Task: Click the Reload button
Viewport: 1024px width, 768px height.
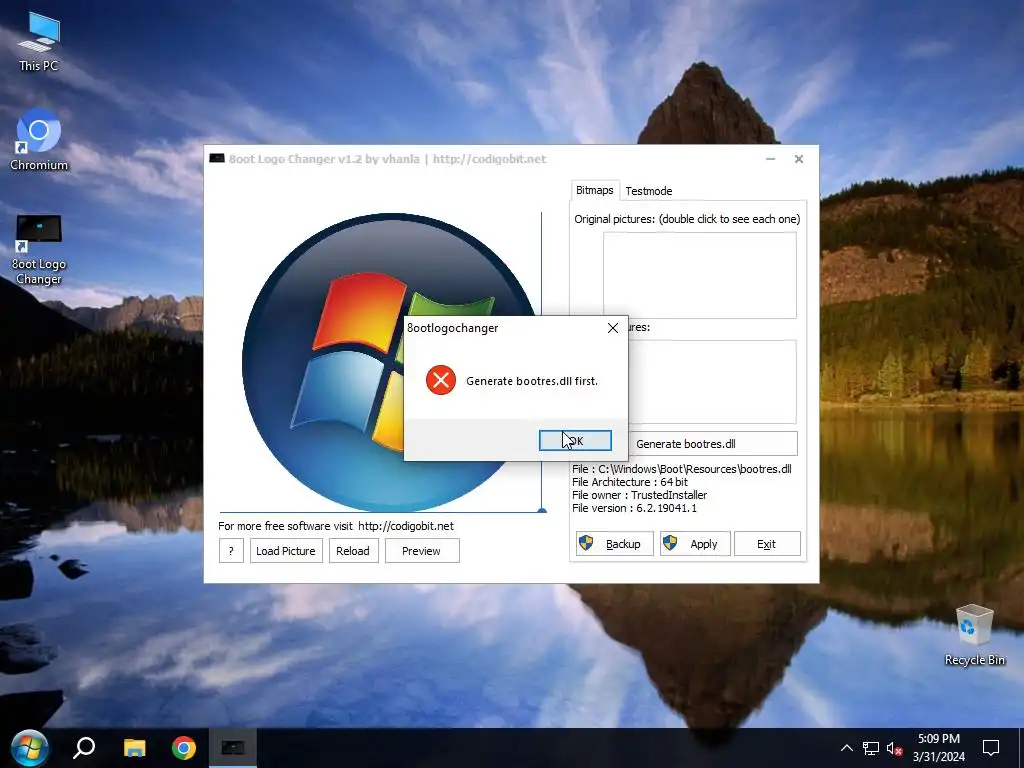Action: click(x=353, y=551)
